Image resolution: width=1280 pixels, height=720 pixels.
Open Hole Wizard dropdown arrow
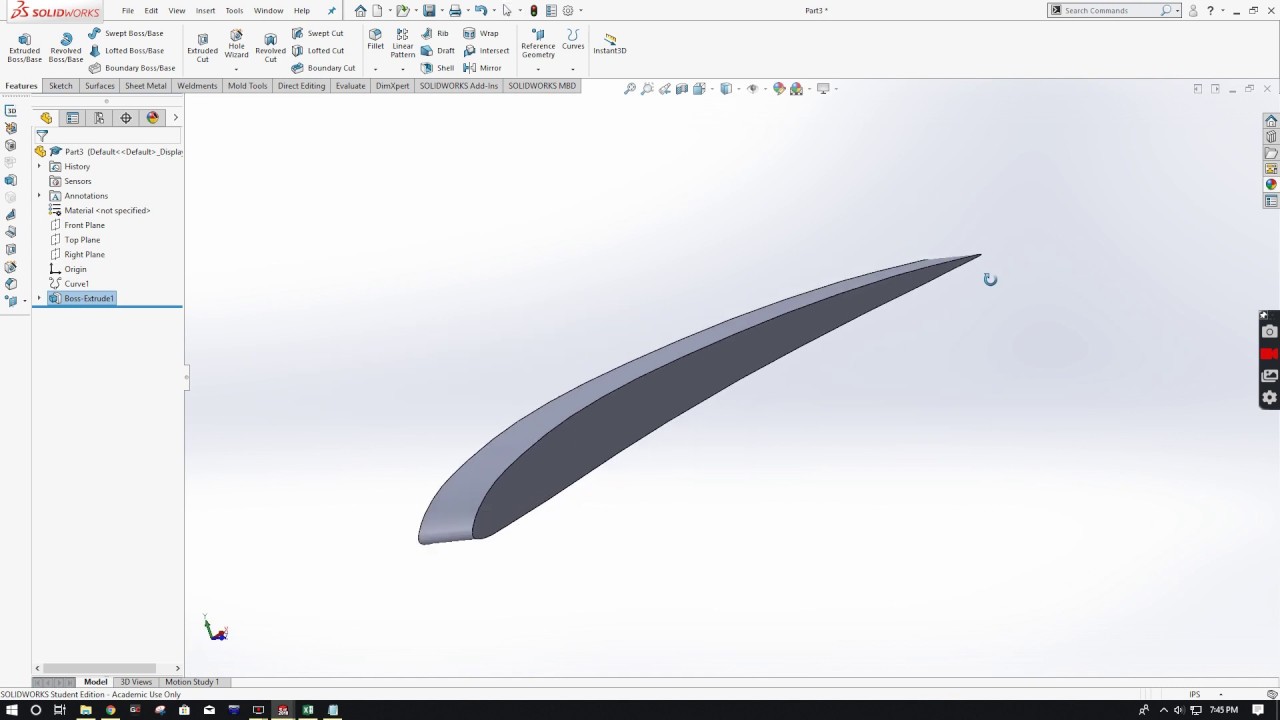236,69
